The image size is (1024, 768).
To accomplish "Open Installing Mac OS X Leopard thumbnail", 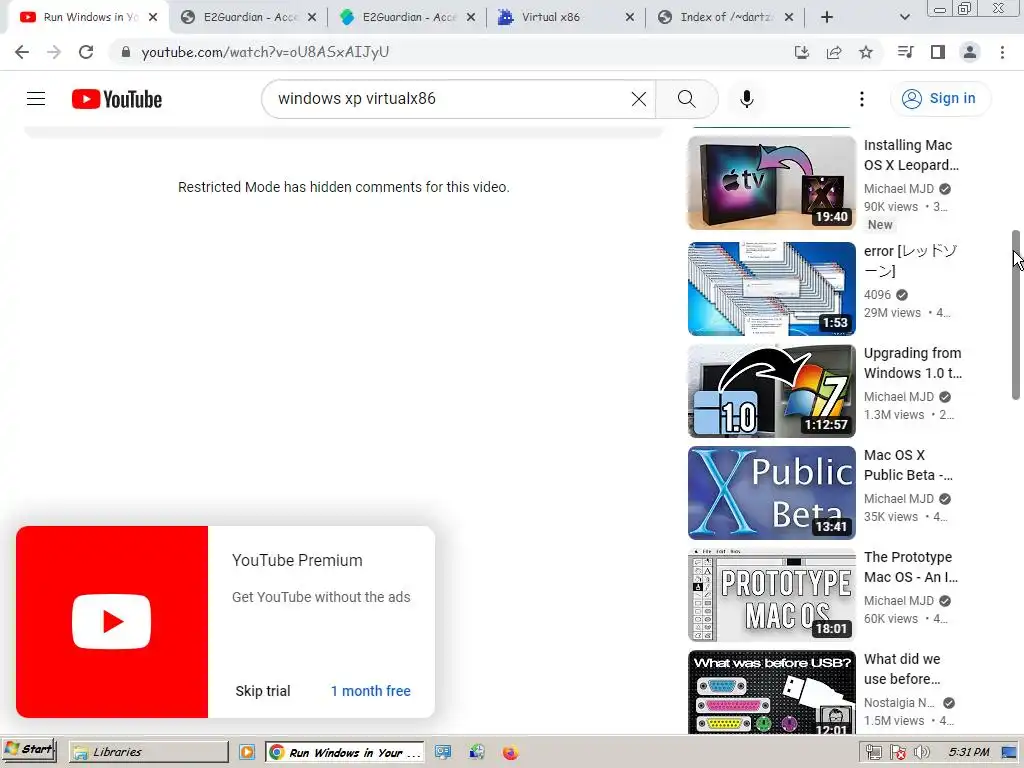I will 771,182.
